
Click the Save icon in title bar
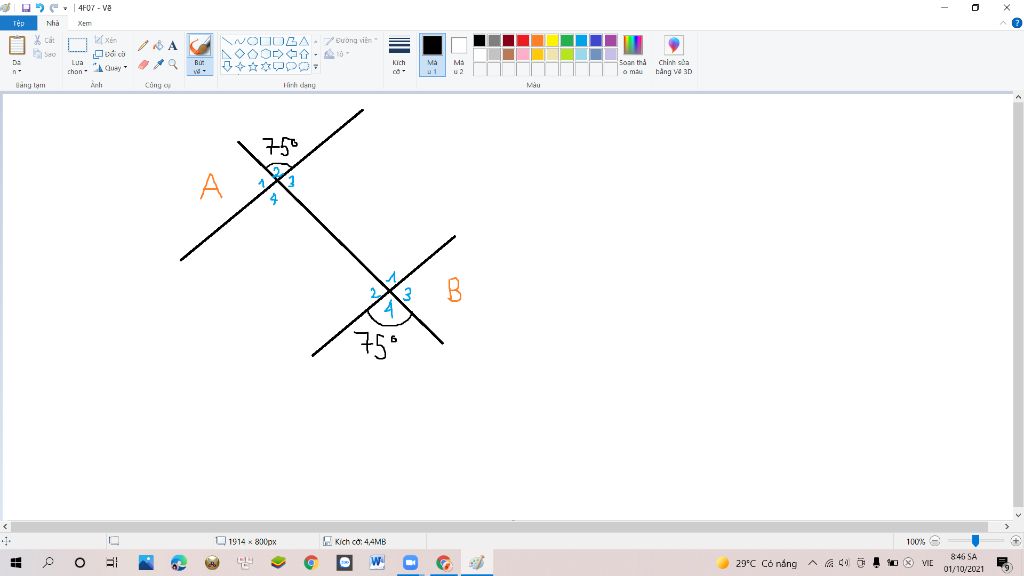coord(26,7)
